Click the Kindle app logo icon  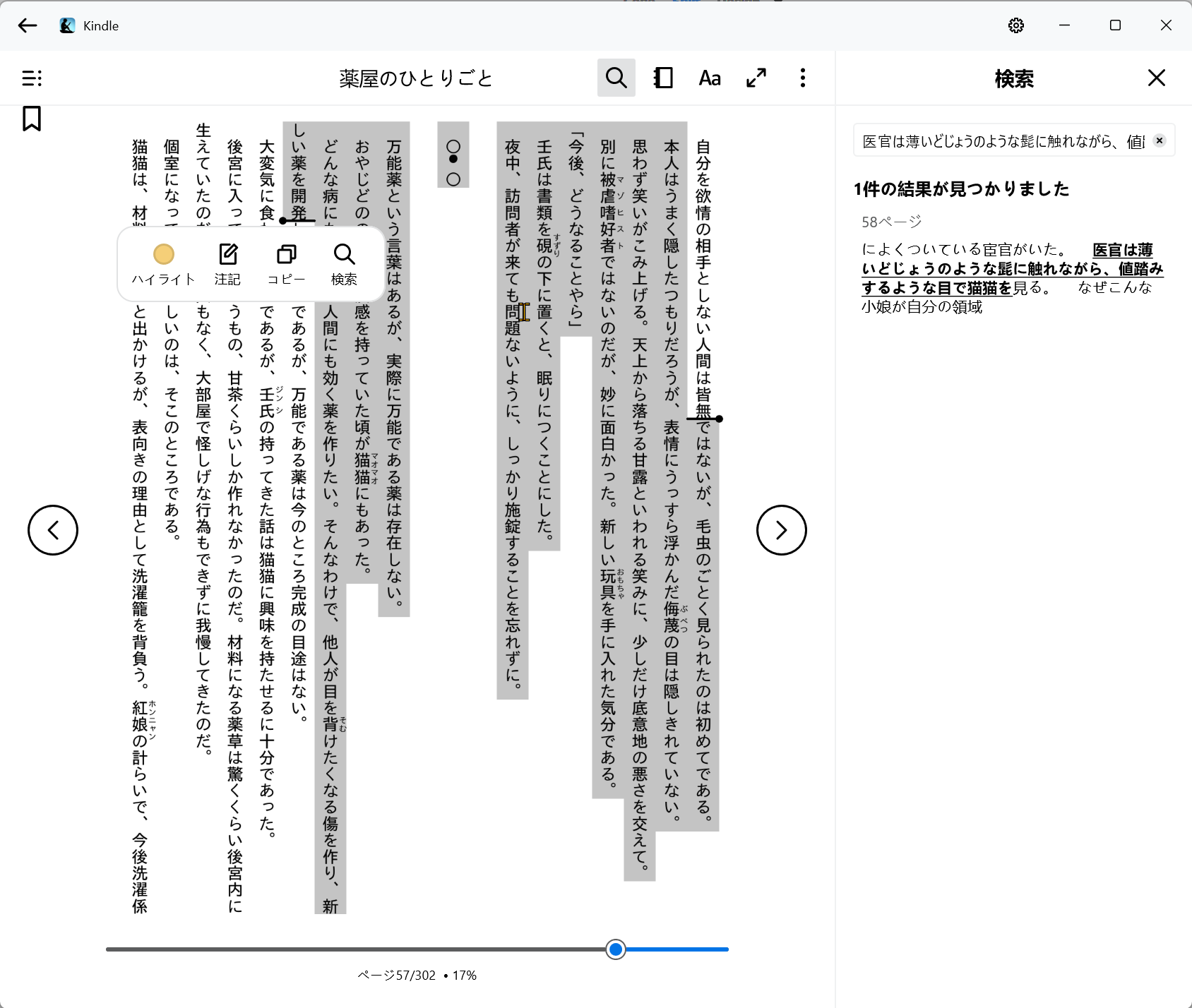coord(67,25)
